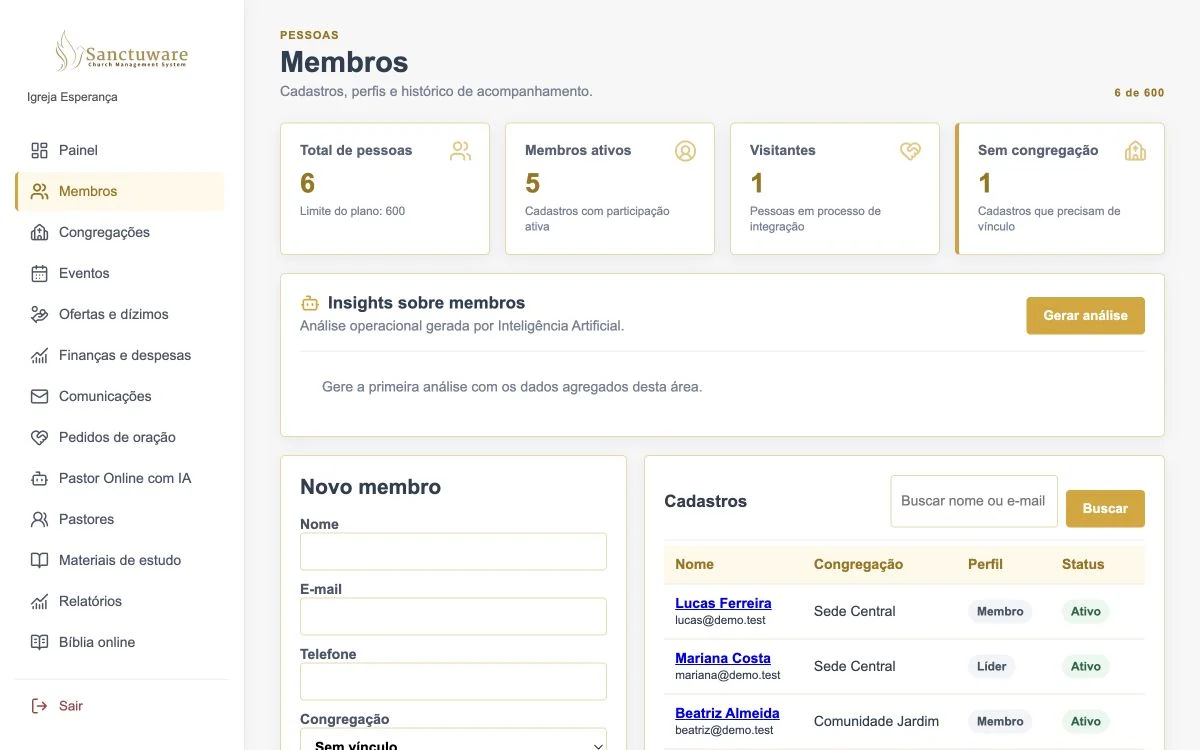Click the Pedidos de oração heart icon
This screenshot has height=750, width=1200.
39,437
